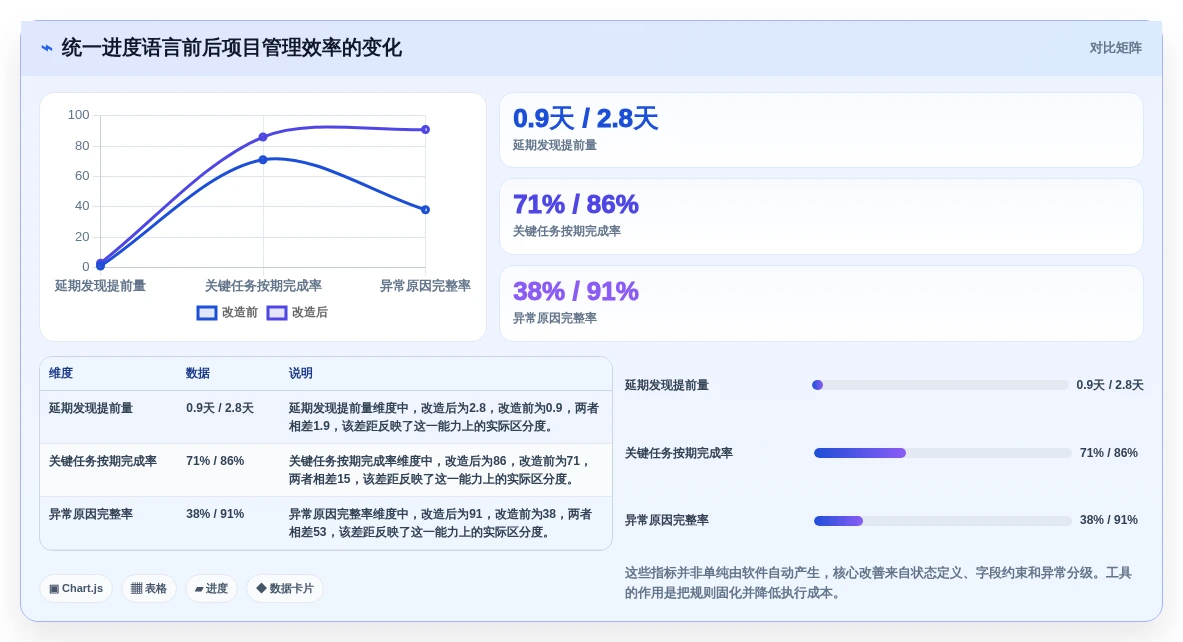Click the diamond icon in 数据卡片 chip
Screen dimensions: 1183x642
click(x=261, y=588)
